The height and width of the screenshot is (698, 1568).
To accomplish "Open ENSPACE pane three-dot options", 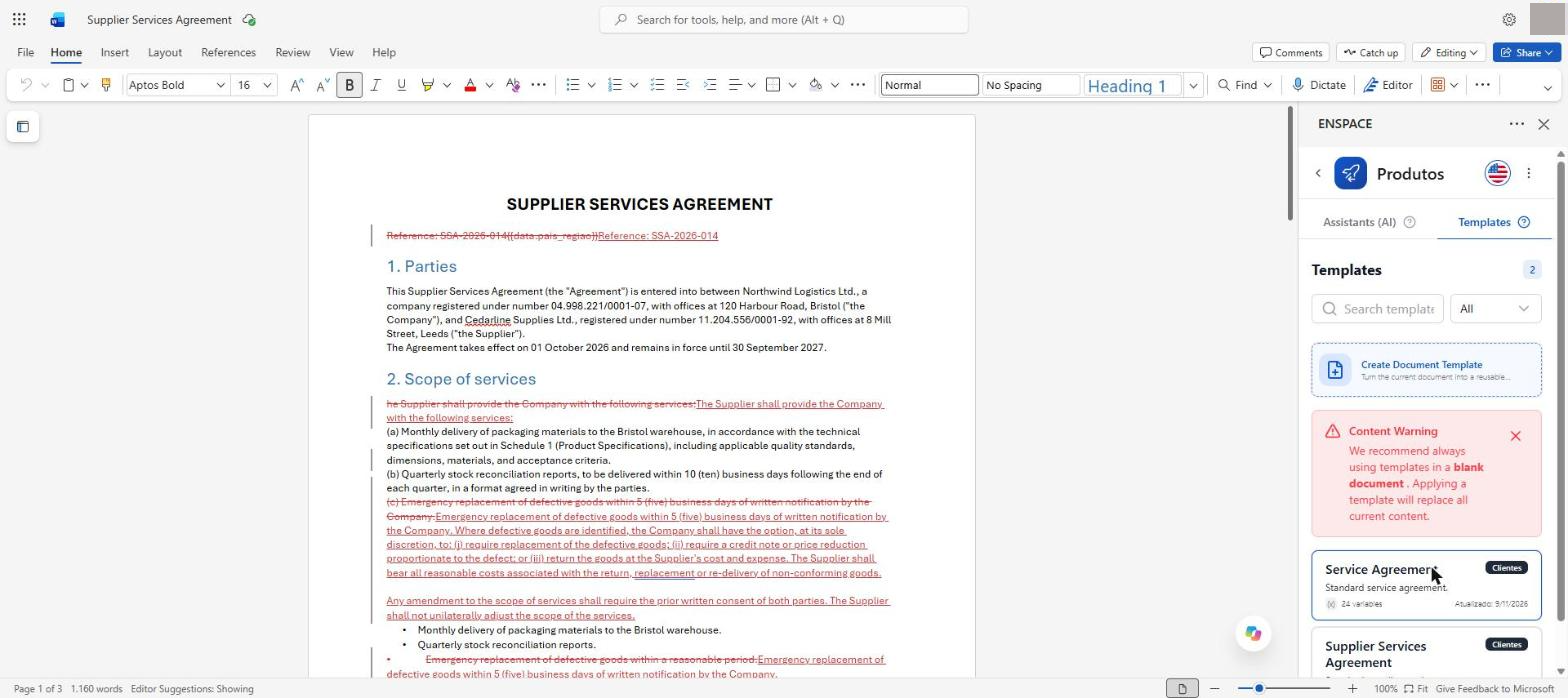I will pyautogui.click(x=1517, y=124).
